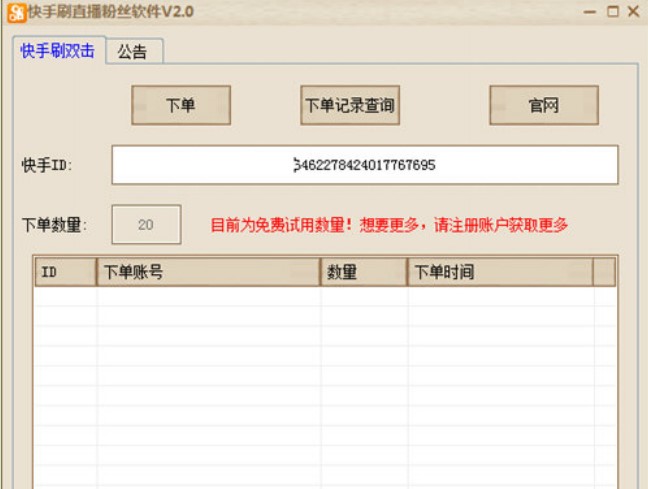Click the 下单数量 quantity field showing 20

tap(146, 224)
